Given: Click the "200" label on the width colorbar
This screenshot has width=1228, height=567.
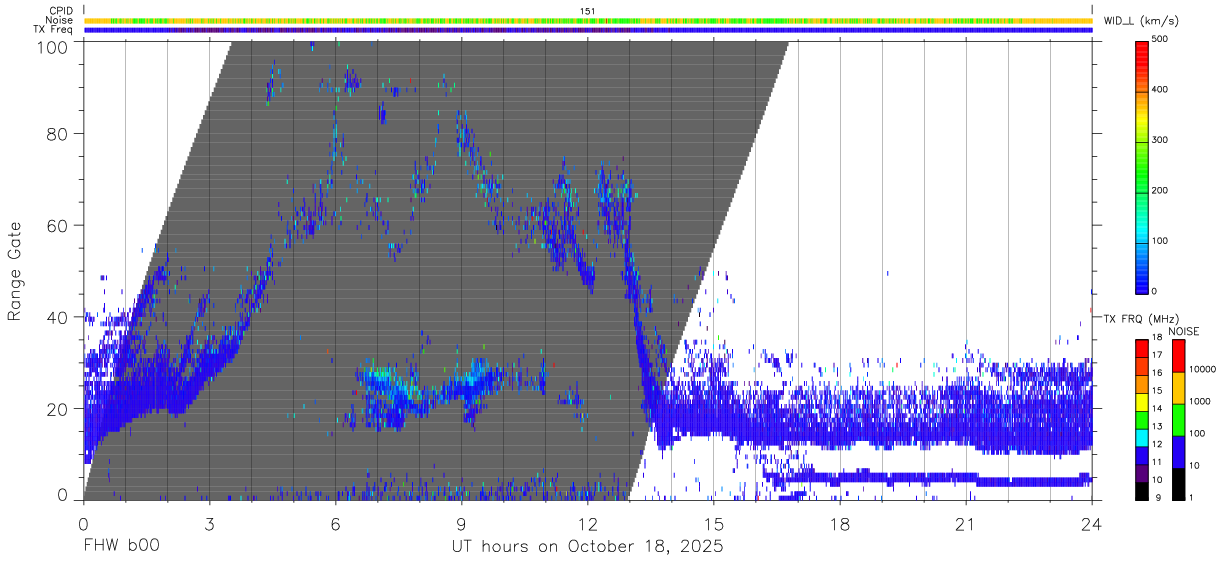Looking at the screenshot, I should coord(1161,191).
